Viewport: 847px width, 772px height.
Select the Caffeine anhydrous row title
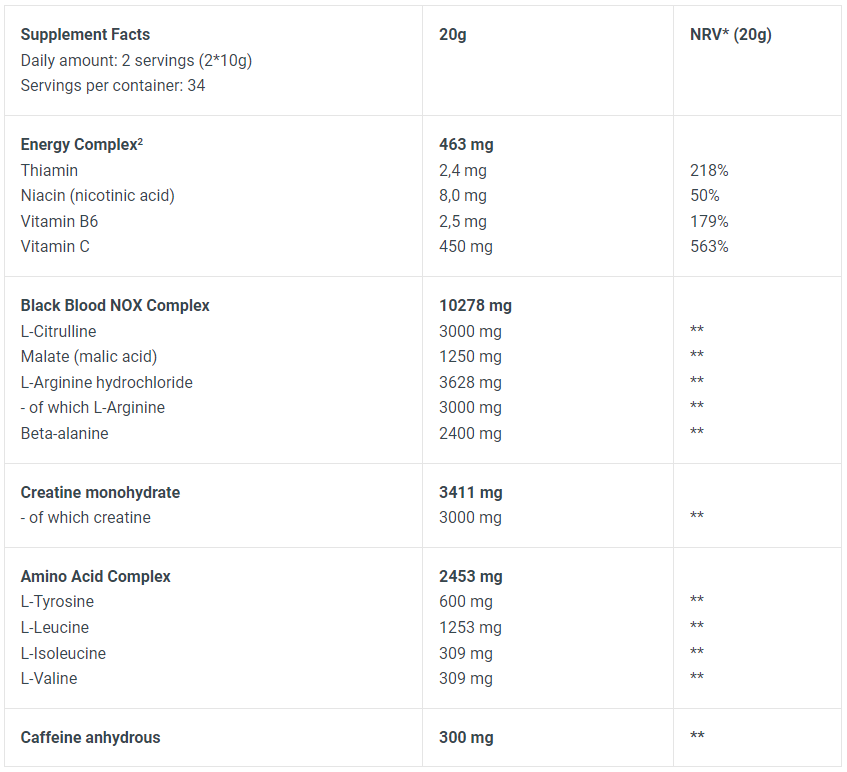pyautogui.click(x=91, y=737)
